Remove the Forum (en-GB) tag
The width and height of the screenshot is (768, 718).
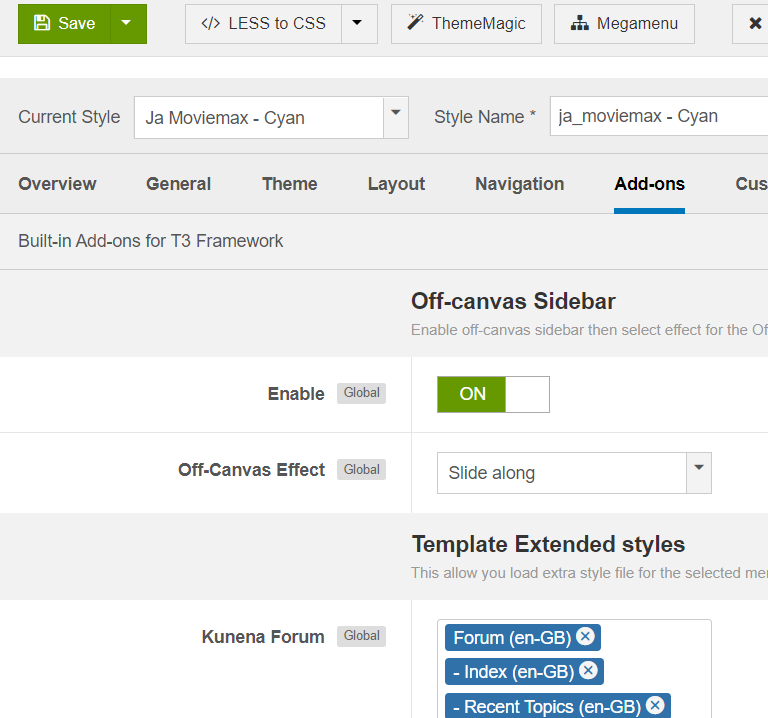[585, 637]
